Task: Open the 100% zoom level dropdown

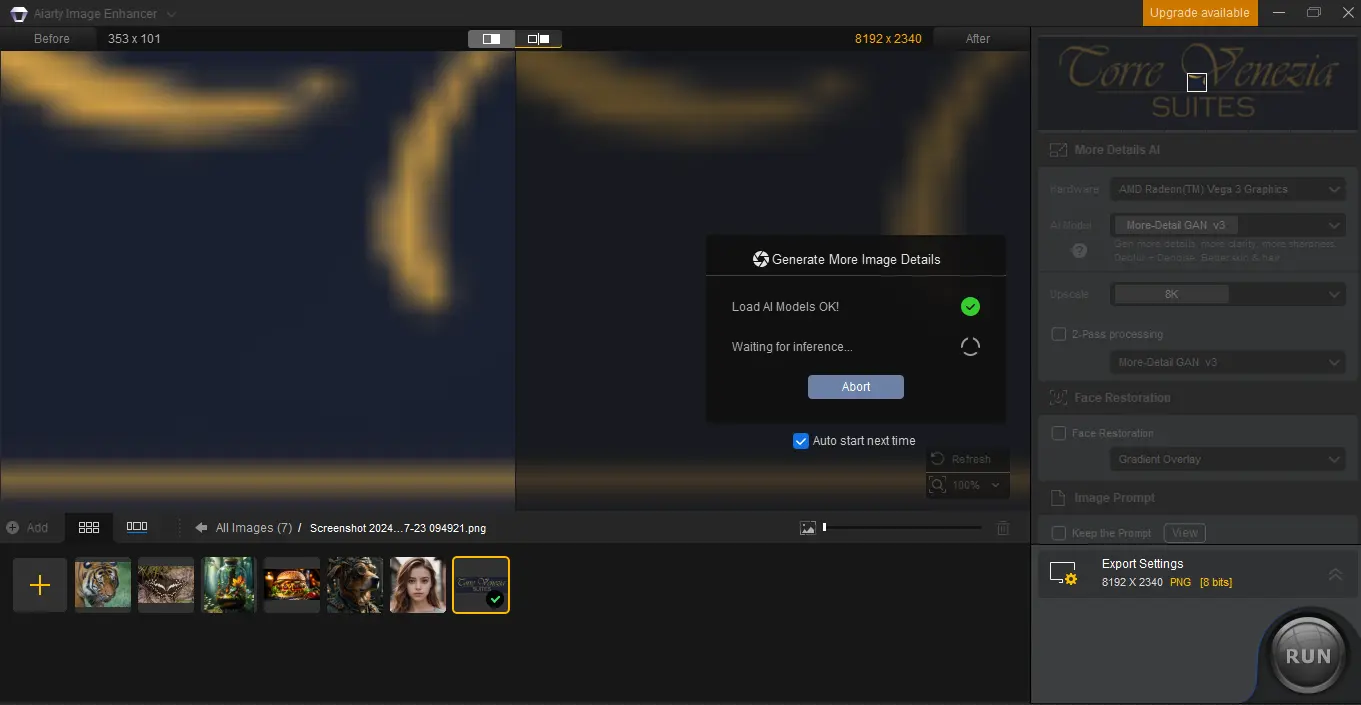Action: pos(978,485)
